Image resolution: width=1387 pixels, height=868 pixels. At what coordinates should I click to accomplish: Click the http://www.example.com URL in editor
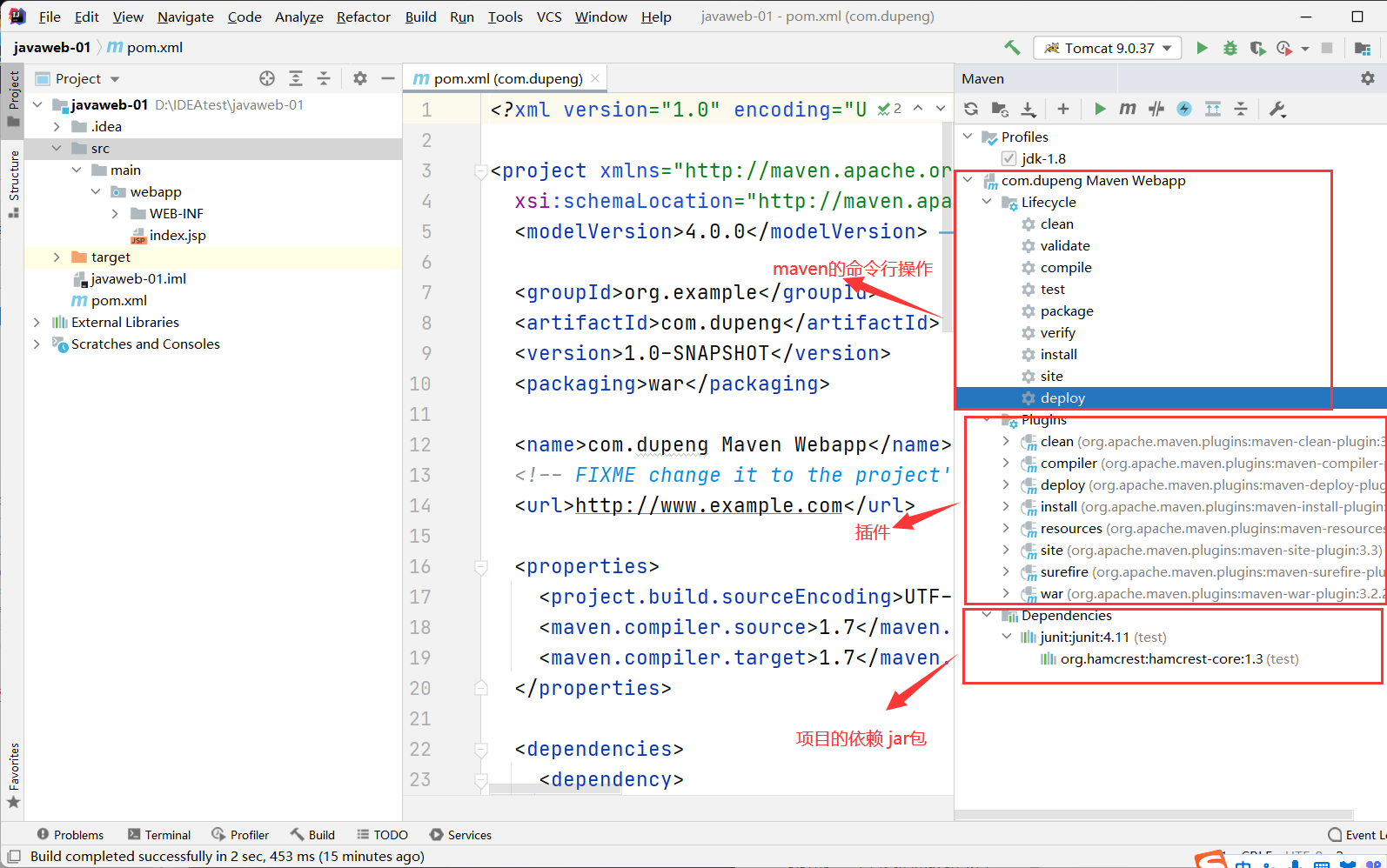[708, 505]
